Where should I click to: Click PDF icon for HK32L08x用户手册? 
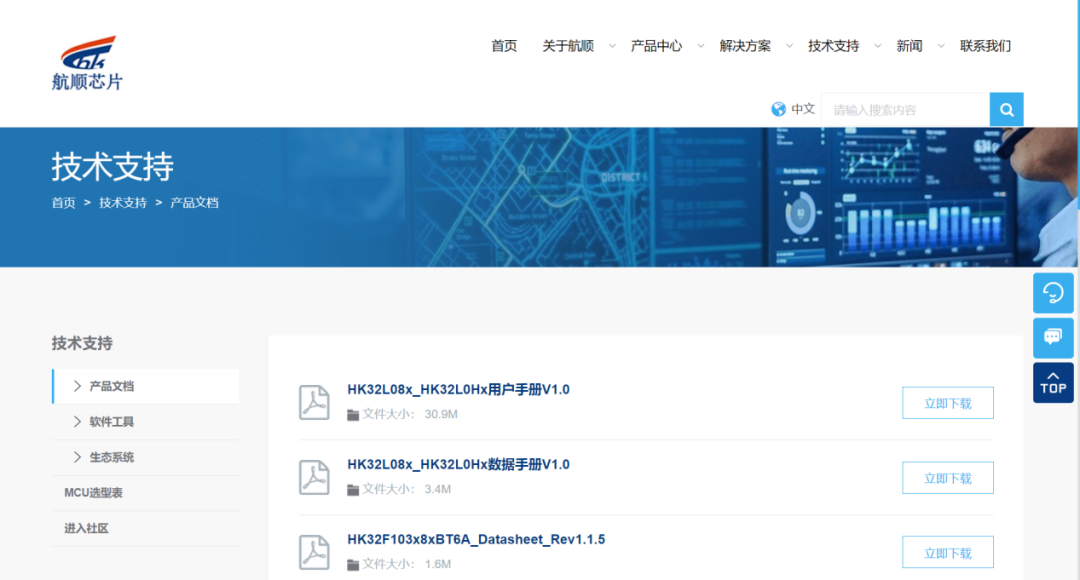pyautogui.click(x=315, y=402)
